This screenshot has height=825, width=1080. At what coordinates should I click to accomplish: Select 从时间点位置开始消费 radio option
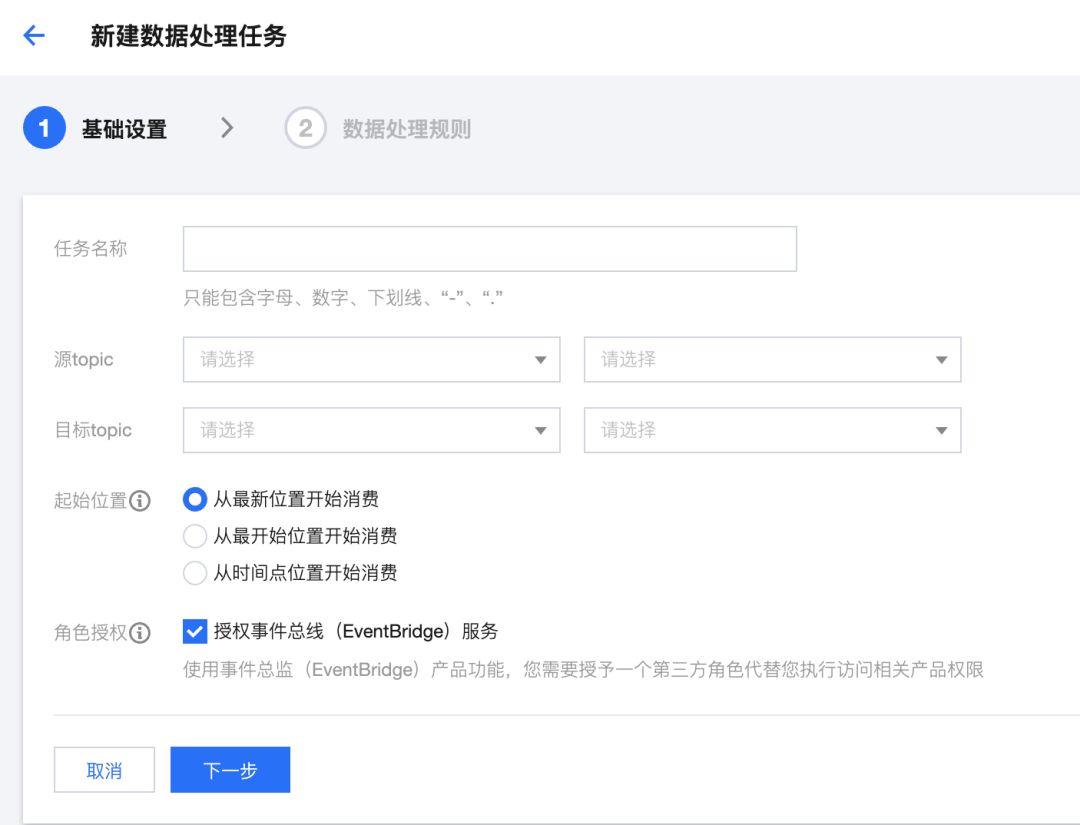(195, 573)
